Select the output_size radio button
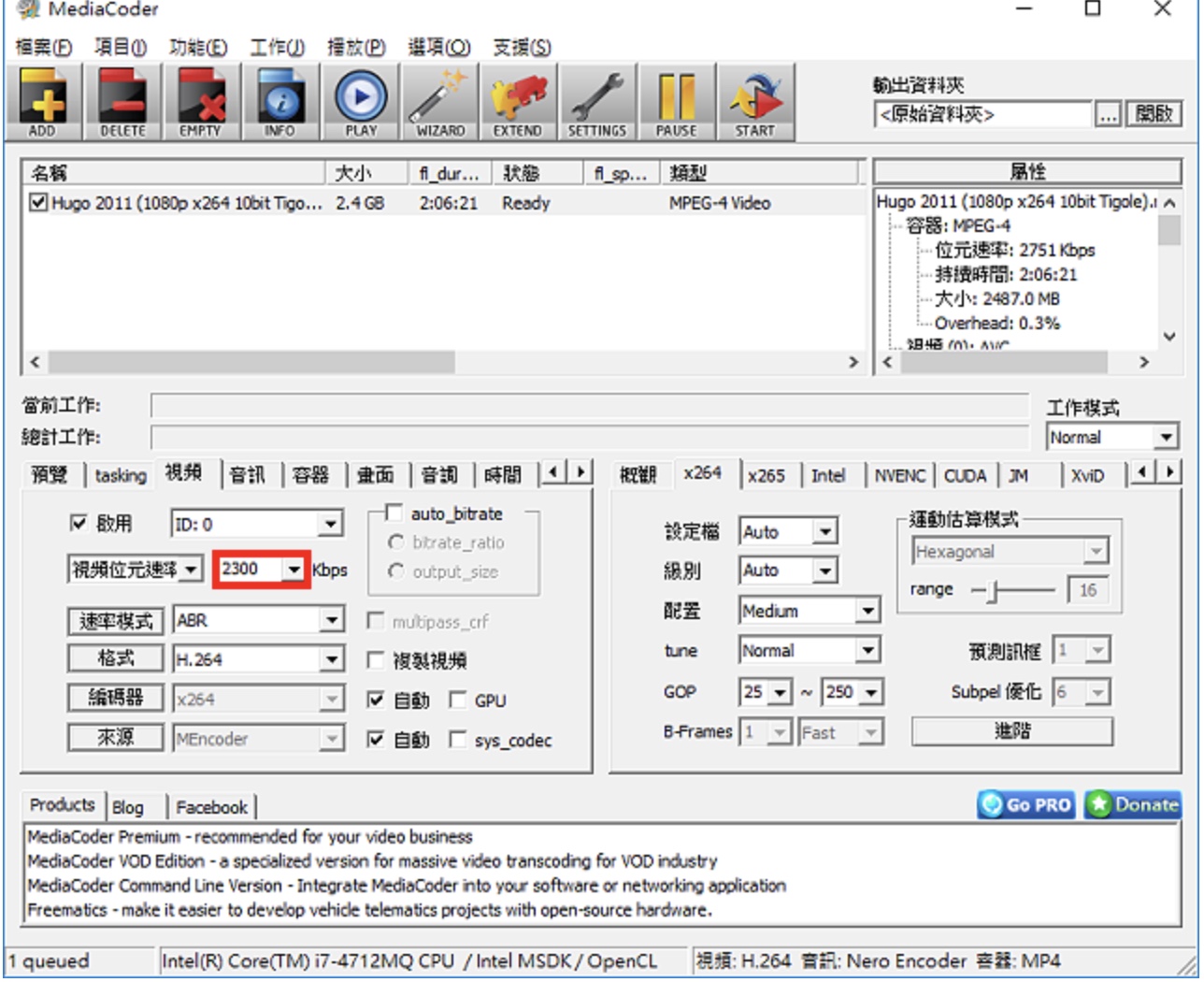Image resolution: width=1204 pixels, height=982 pixels. [x=396, y=570]
